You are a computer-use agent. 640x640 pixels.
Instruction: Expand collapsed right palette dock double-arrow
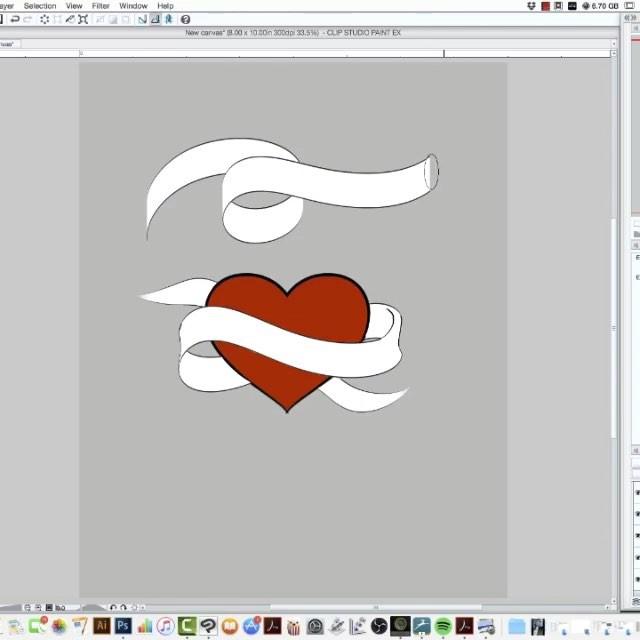(630, 18)
